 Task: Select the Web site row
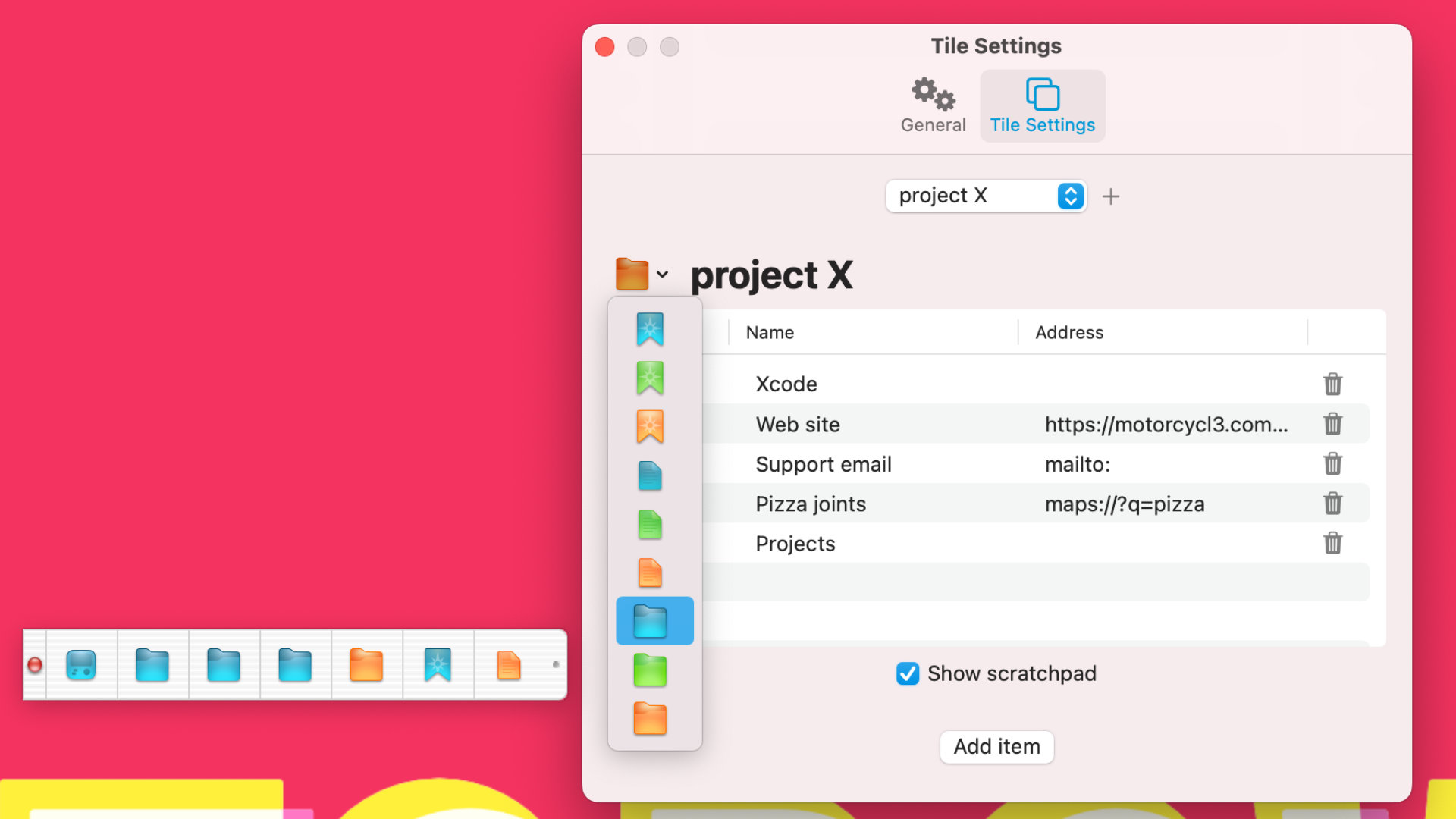click(798, 425)
